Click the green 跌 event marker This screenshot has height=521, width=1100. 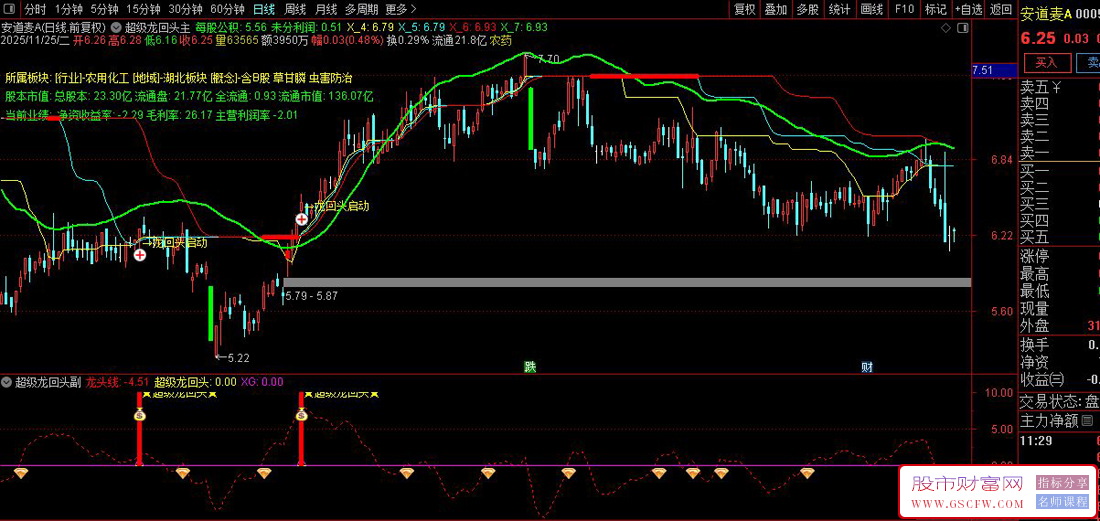pos(530,366)
